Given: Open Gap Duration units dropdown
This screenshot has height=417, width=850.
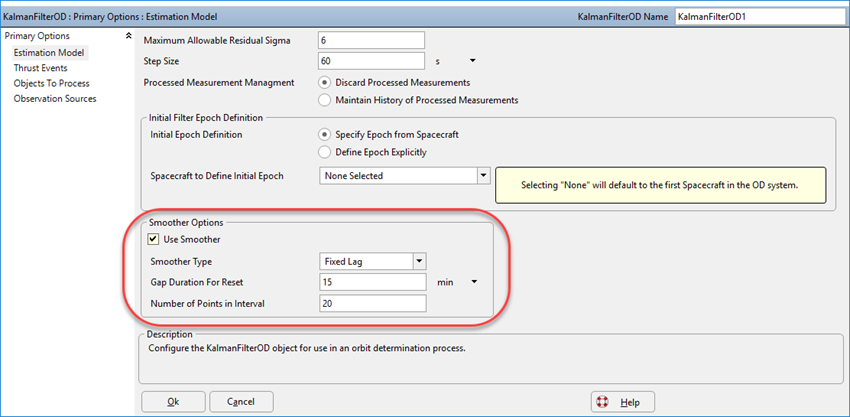Looking at the screenshot, I should (x=474, y=281).
